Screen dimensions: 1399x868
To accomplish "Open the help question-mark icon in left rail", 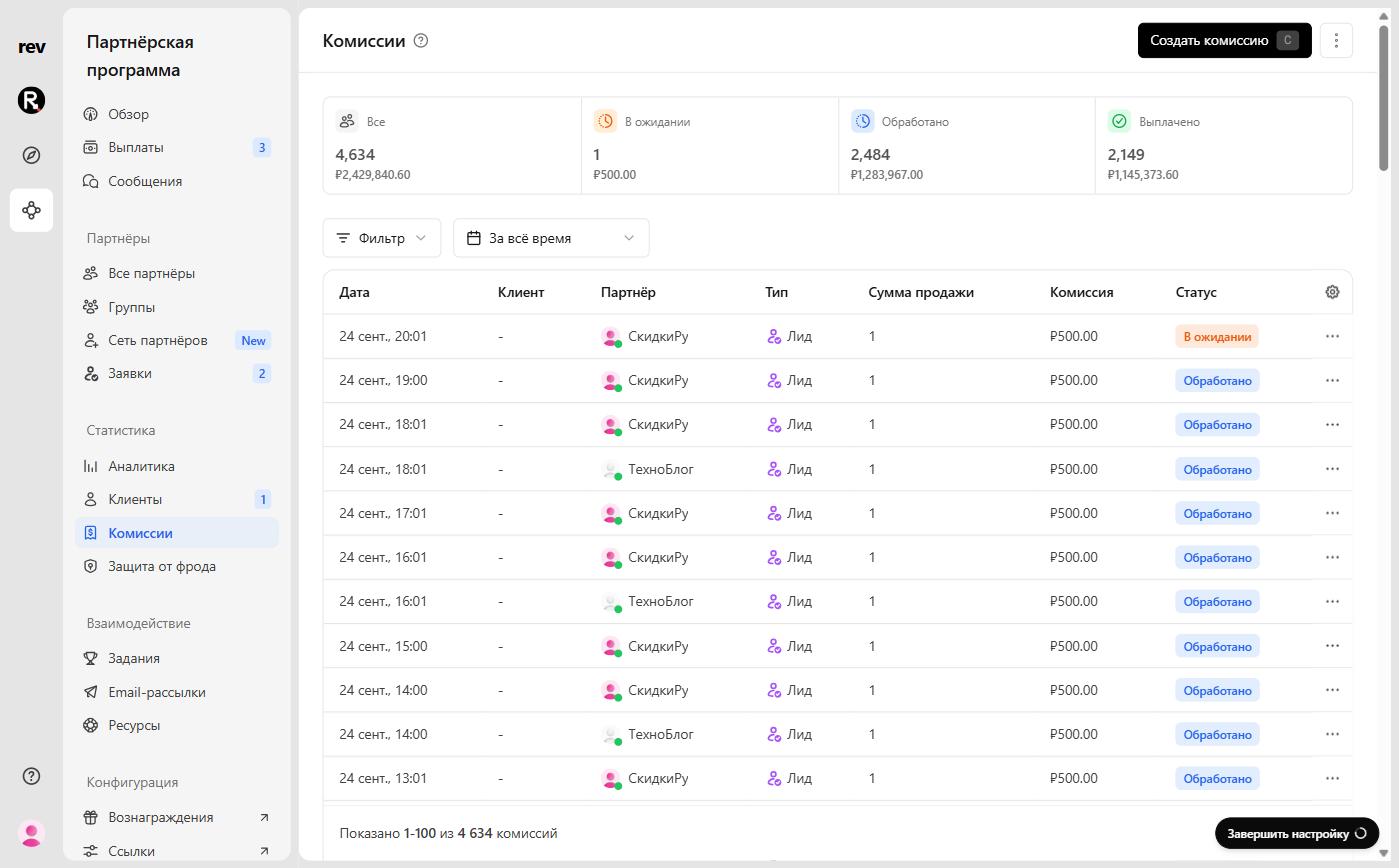I will 31,776.
